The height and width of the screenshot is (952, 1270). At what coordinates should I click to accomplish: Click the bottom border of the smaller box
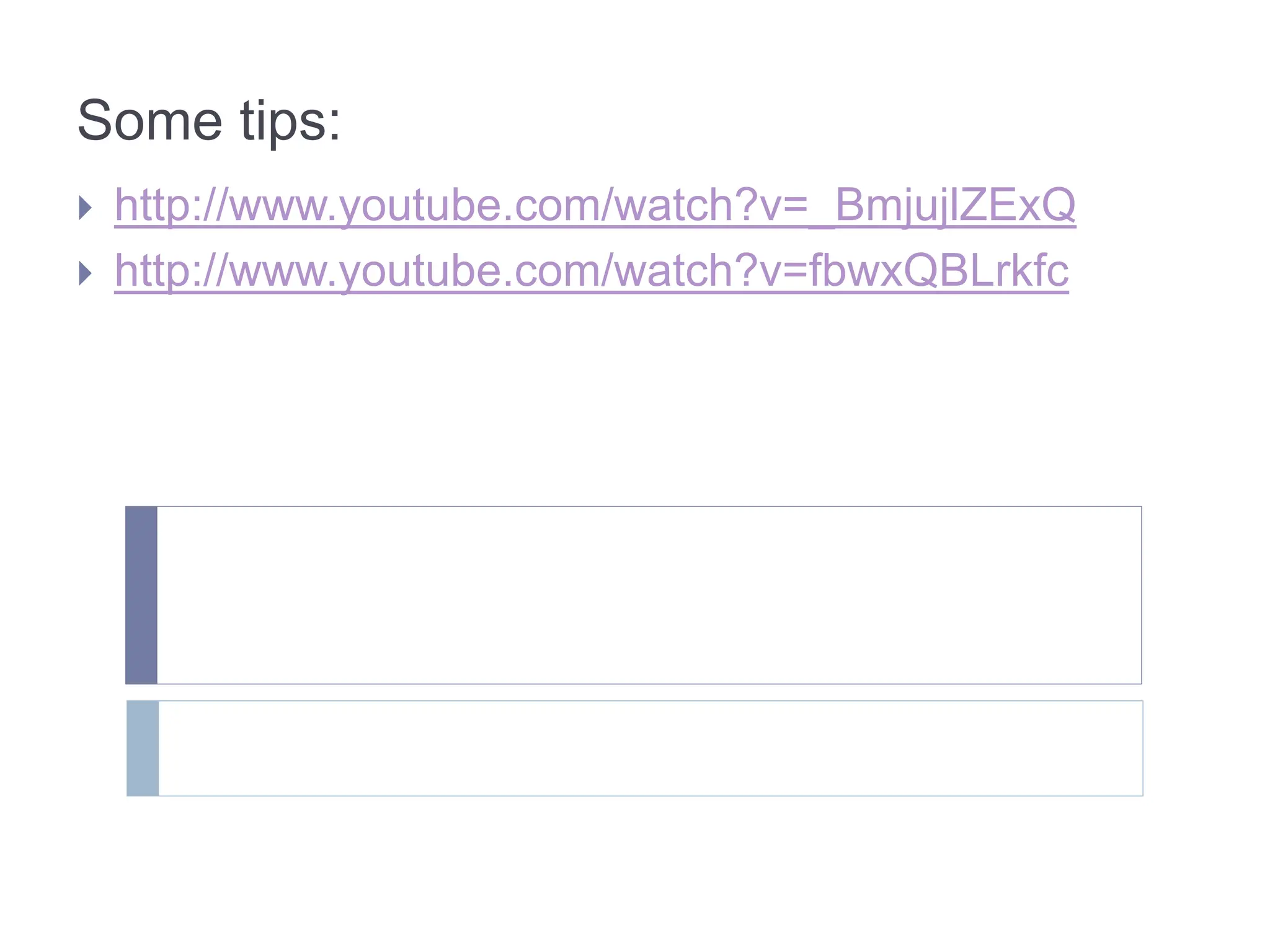coord(650,795)
